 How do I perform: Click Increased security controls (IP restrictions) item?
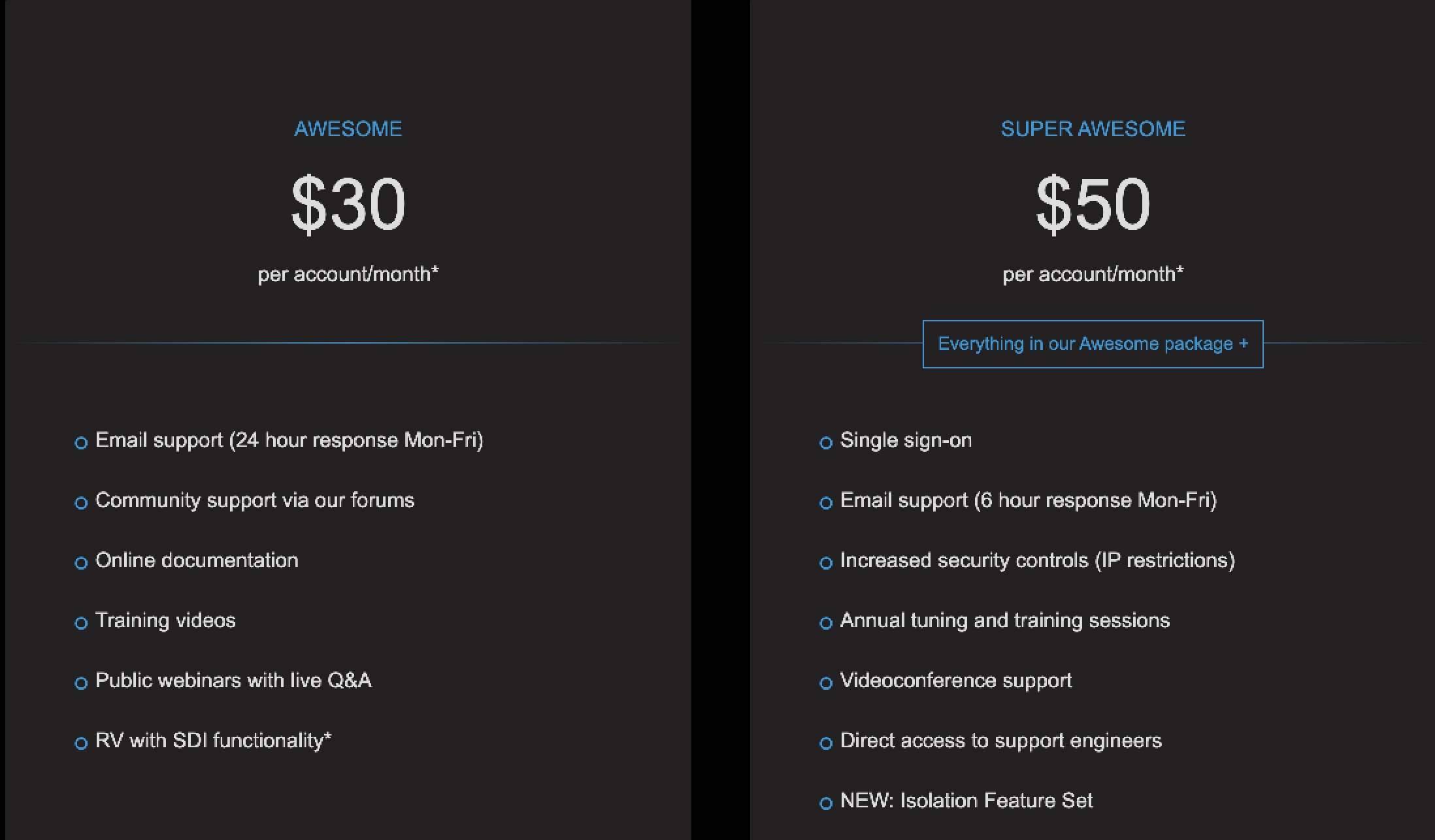click(1038, 561)
